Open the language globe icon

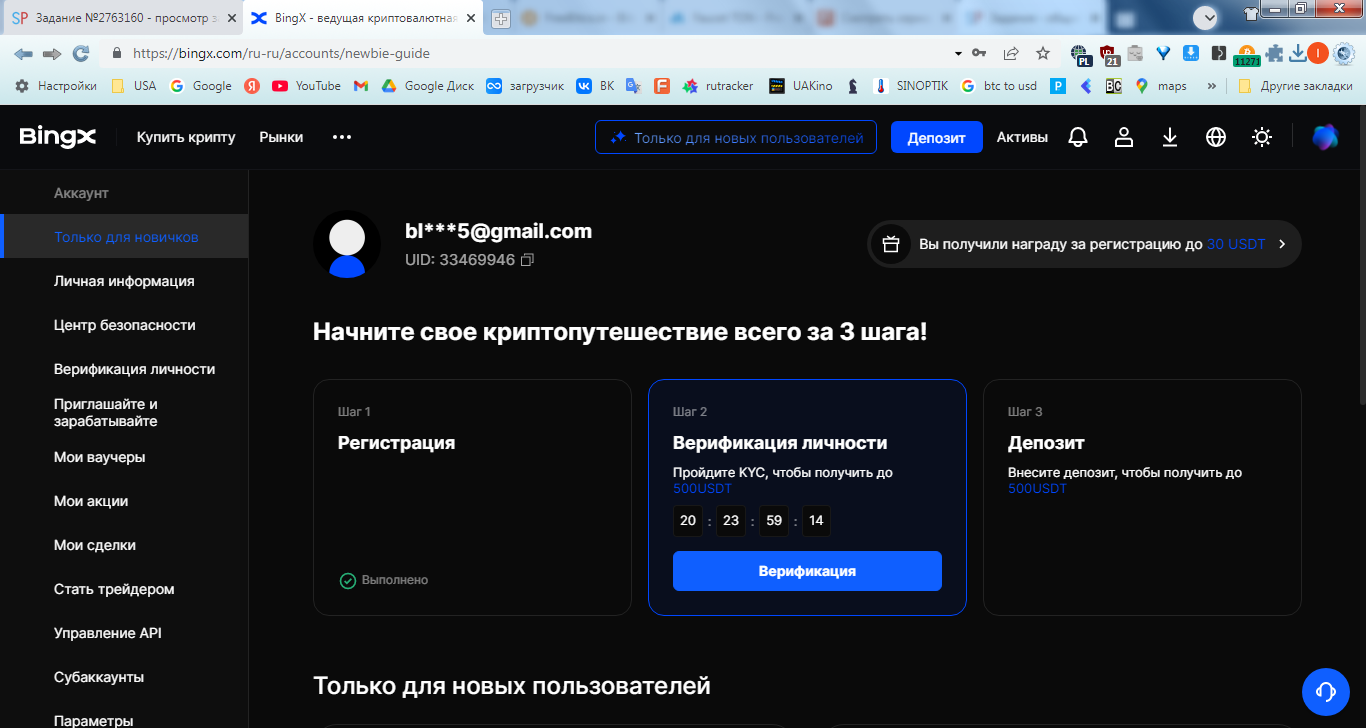[1216, 137]
